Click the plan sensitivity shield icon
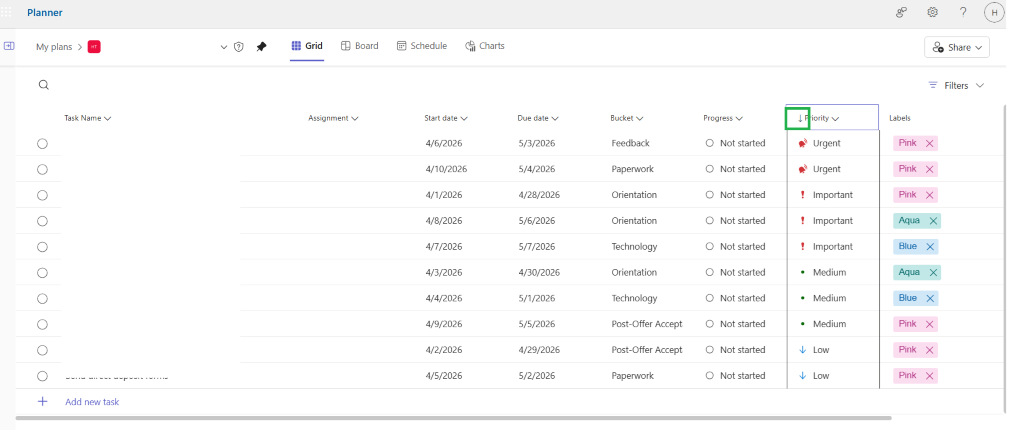Screen dimensions: 1024x430 point(239,47)
